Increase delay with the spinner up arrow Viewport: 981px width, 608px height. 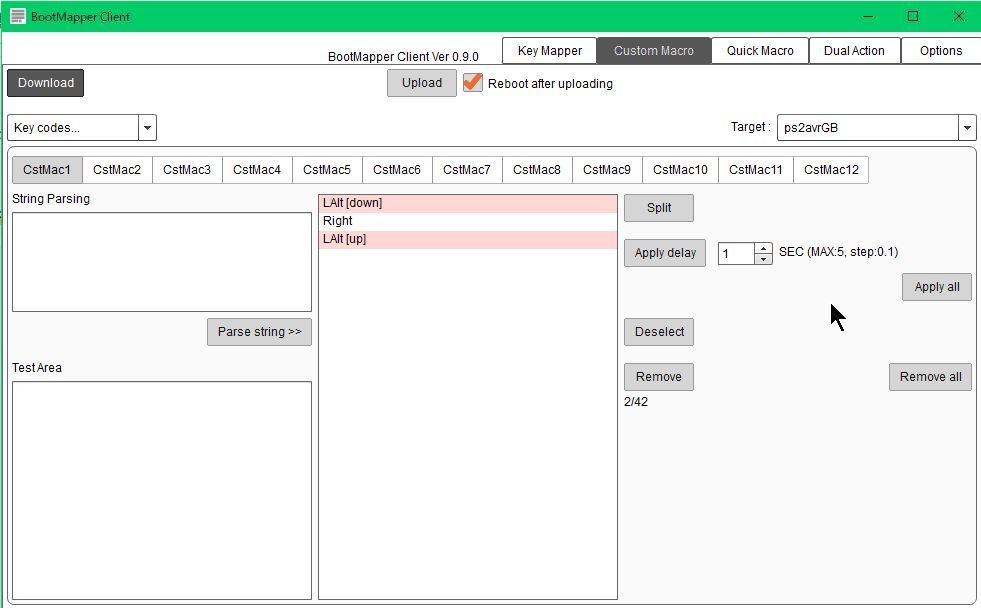pyautogui.click(x=763, y=248)
